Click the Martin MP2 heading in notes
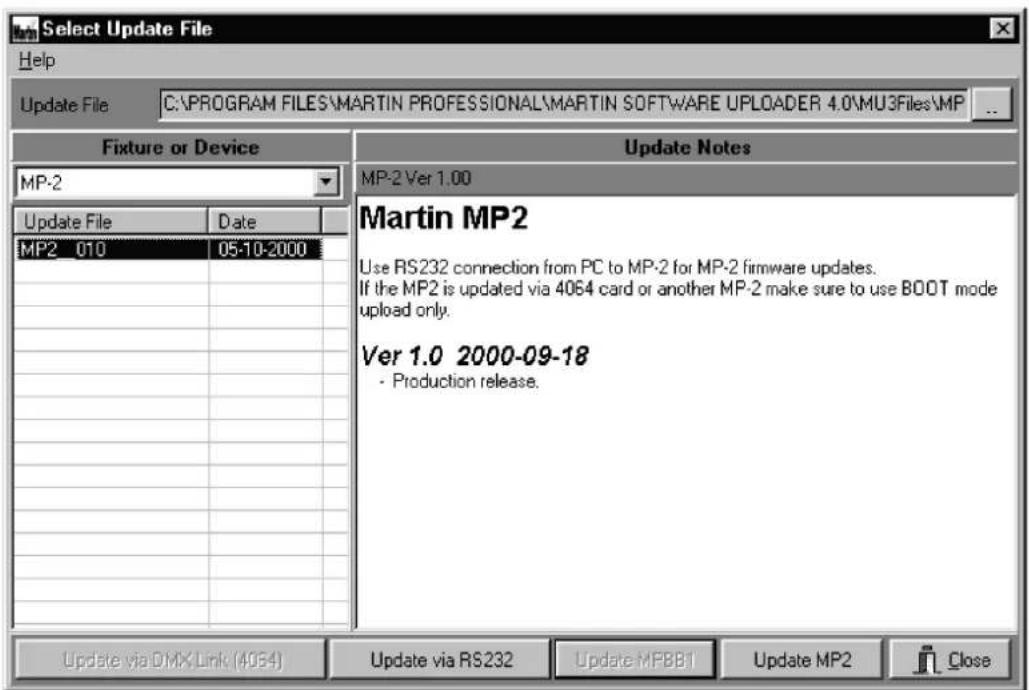This screenshot has height=690, width=1029. pyautogui.click(x=444, y=218)
